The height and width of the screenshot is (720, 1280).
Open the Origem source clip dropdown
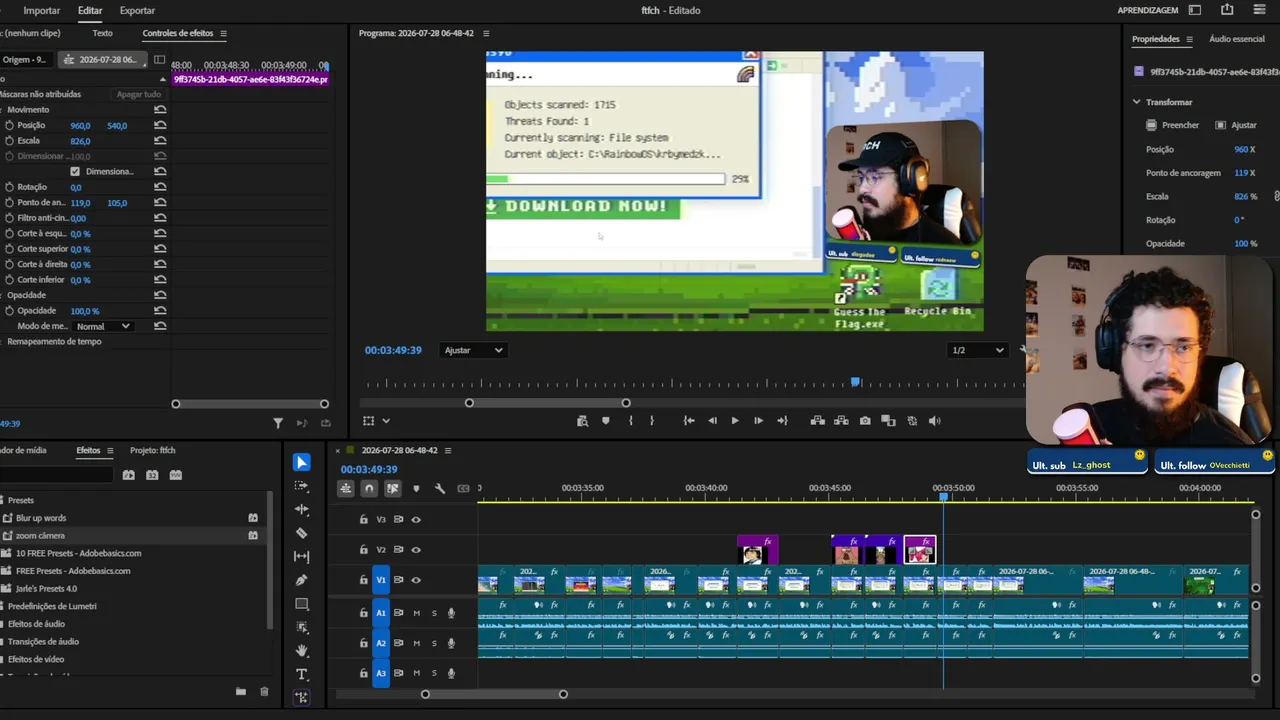[x=24, y=60]
